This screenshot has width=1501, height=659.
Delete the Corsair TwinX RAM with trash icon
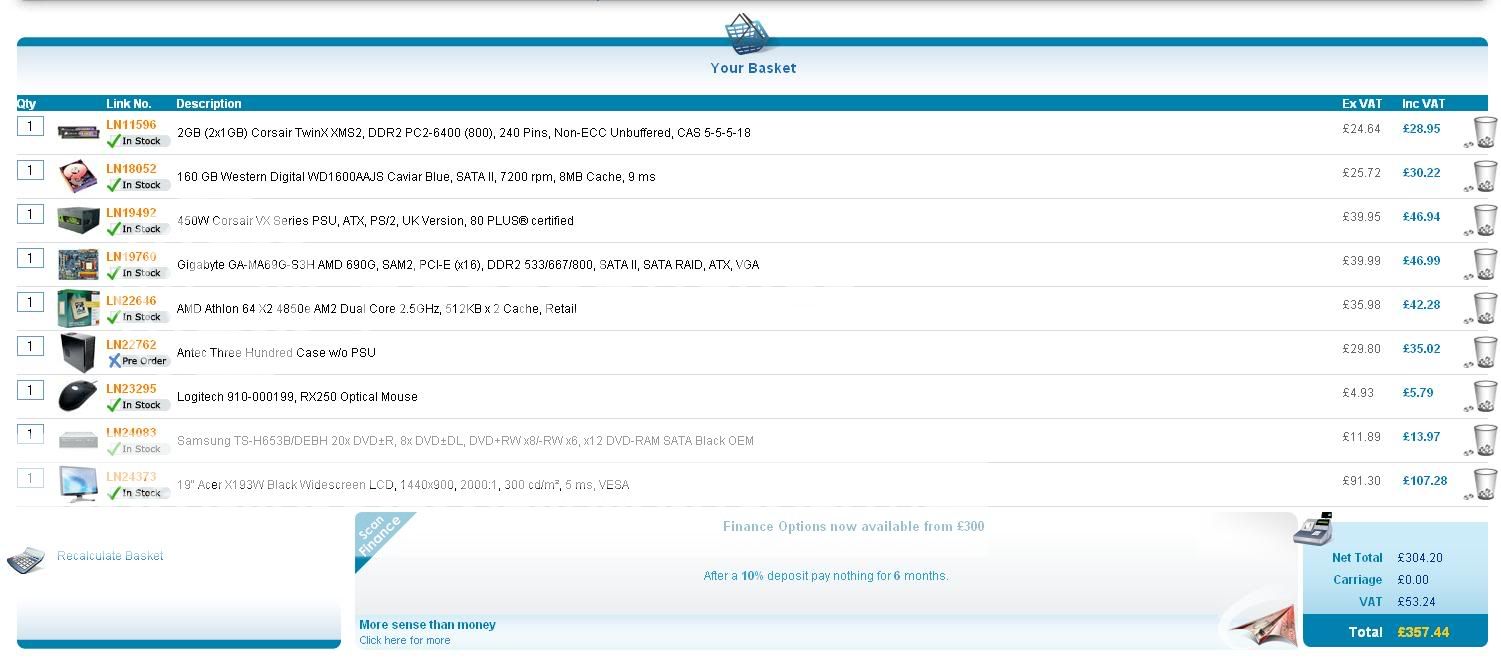[x=1484, y=132]
